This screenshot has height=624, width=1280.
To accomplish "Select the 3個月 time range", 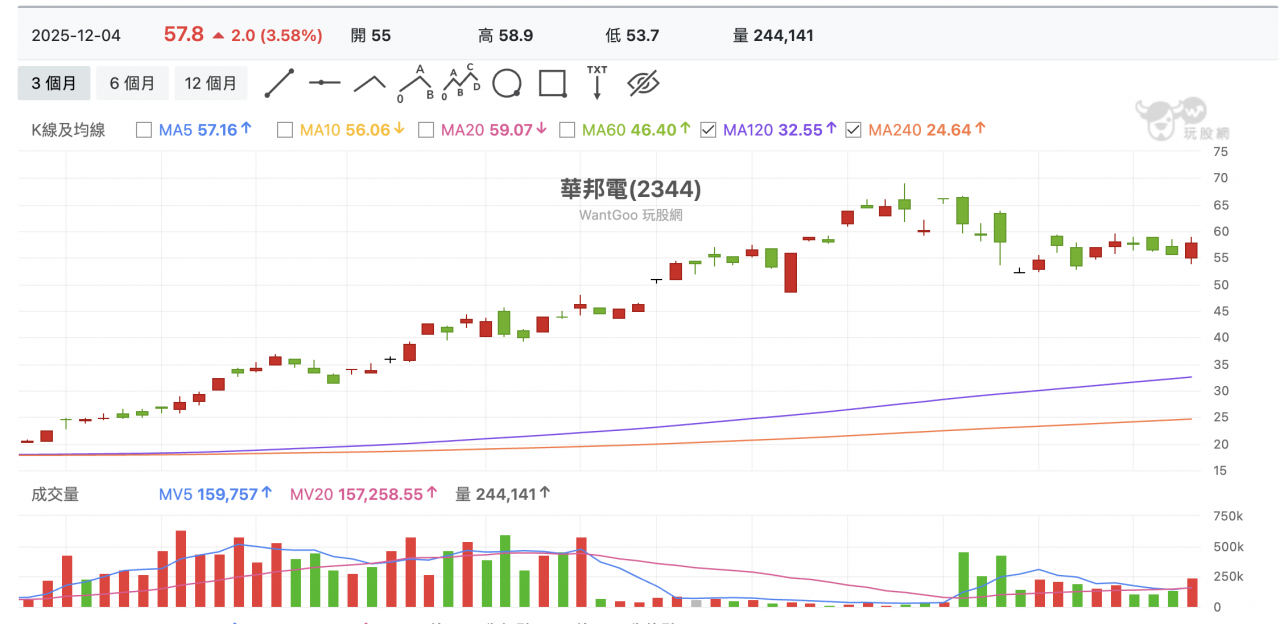I will click(54, 83).
